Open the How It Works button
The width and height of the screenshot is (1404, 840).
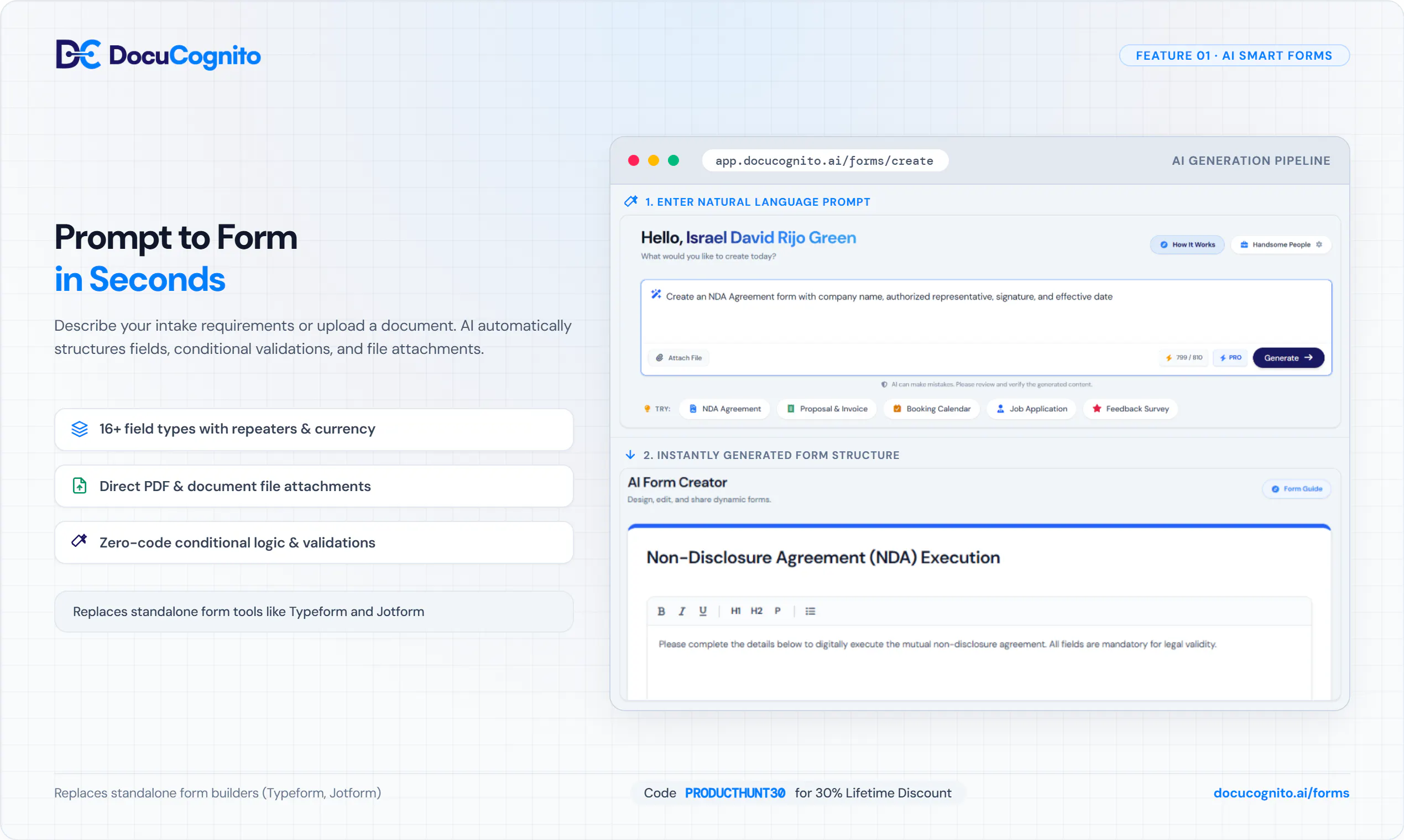(1187, 244)
